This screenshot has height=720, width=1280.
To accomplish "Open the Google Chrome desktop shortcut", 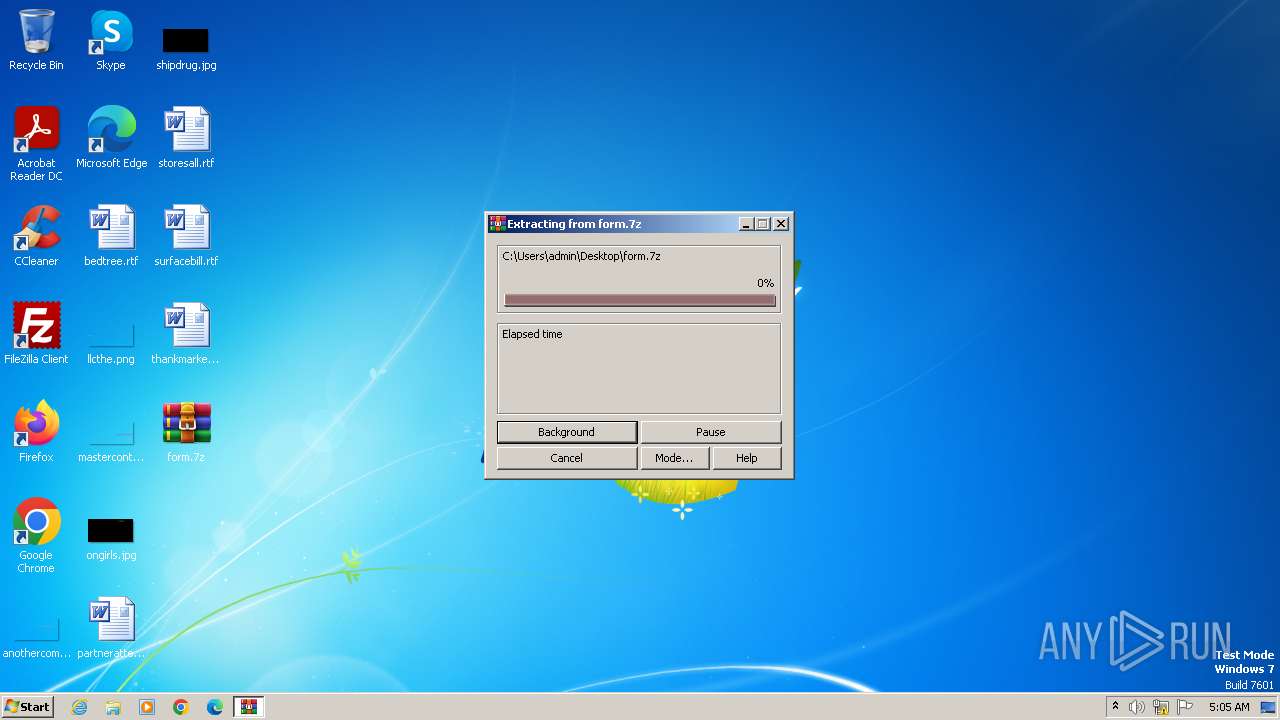I will coord(36,535).
